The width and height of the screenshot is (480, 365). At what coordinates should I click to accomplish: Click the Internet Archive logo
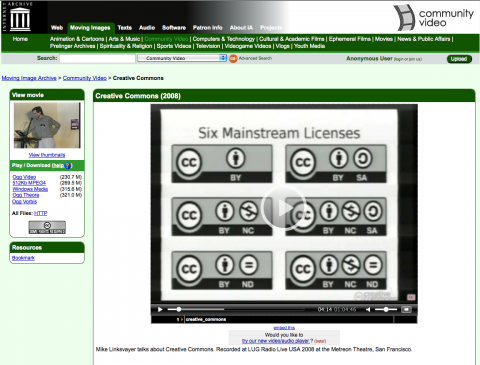(x=20, y=17)
